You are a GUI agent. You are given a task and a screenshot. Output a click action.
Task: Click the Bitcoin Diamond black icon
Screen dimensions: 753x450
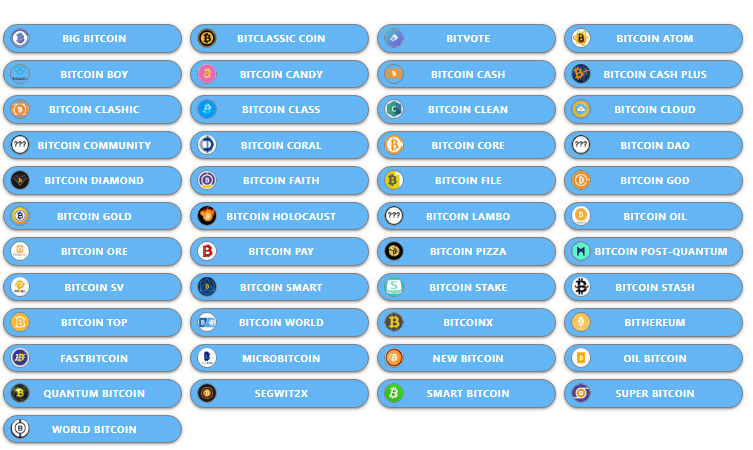[20, 180]
